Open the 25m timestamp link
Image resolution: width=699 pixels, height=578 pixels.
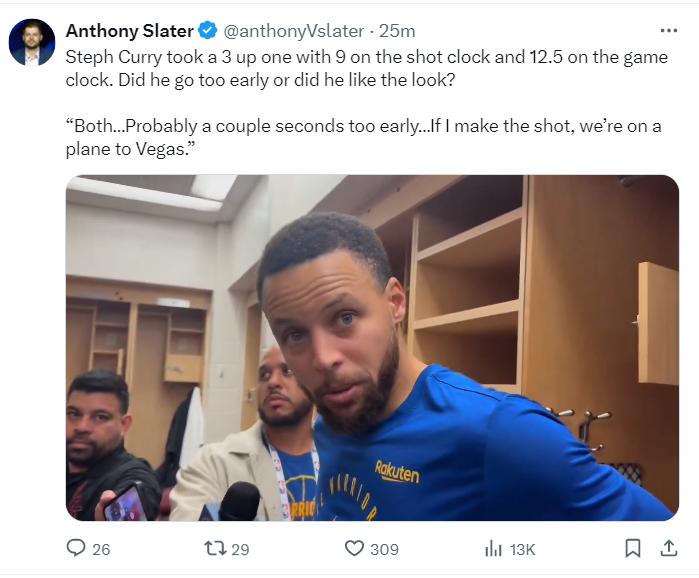click(x=398, y=31)
